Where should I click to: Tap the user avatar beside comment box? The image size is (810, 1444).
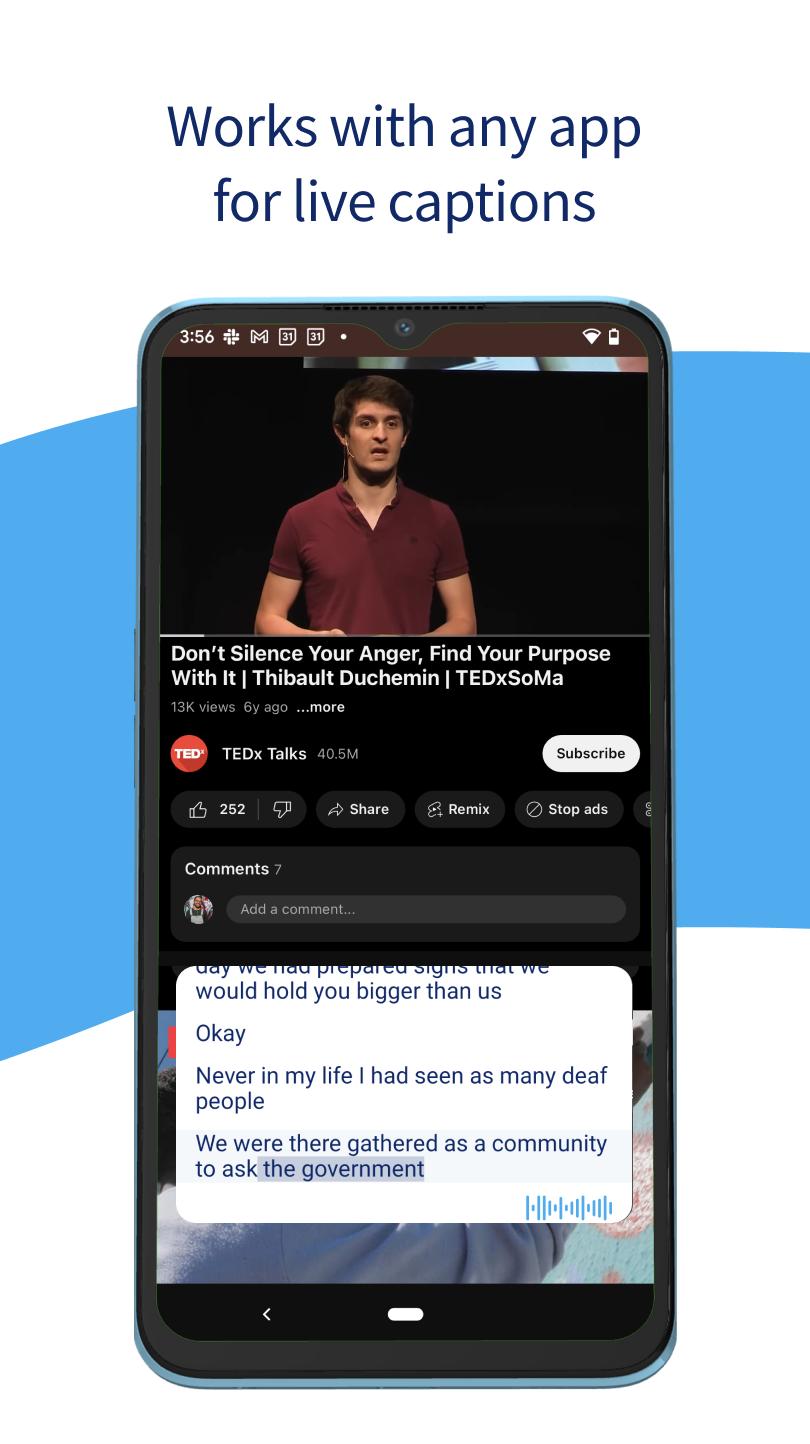199,909
